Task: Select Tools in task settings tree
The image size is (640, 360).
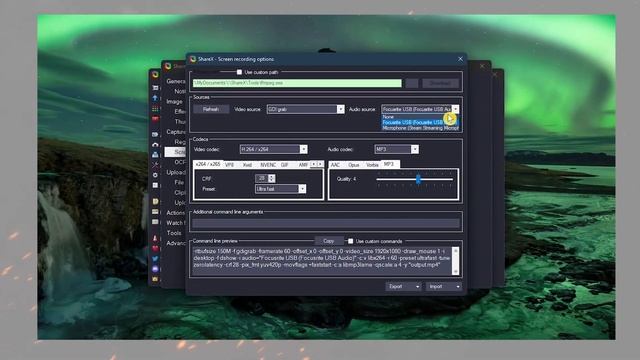Action: tap(174, 233)
